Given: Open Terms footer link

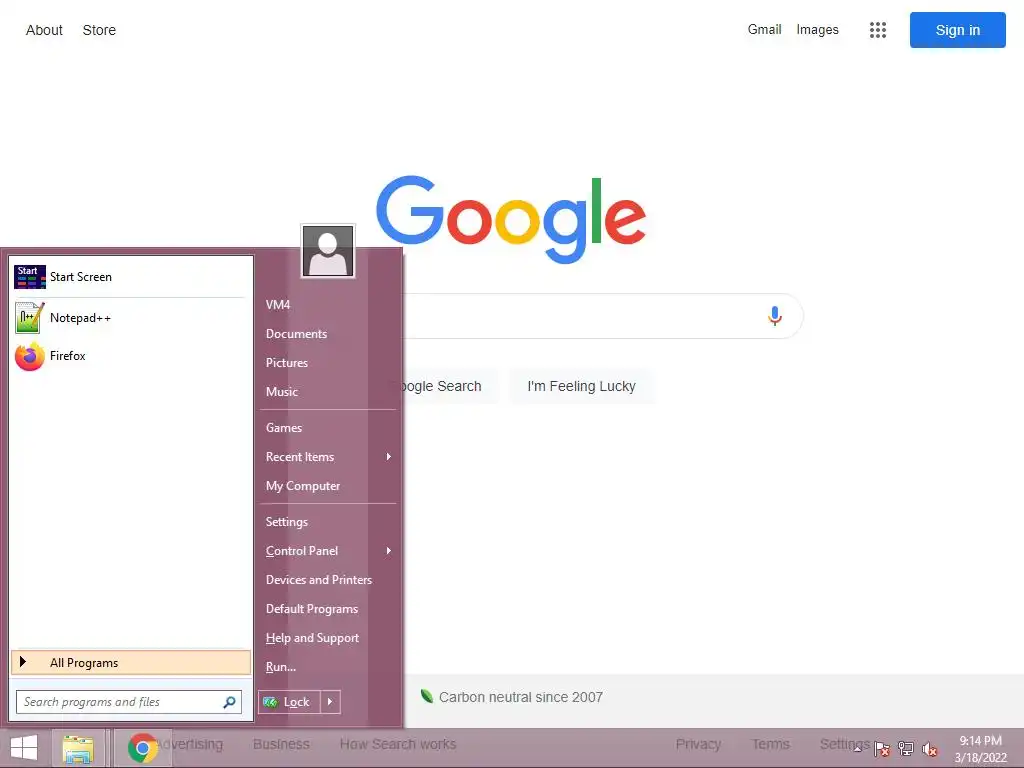Looking at the screenshot, I should 771,744.
